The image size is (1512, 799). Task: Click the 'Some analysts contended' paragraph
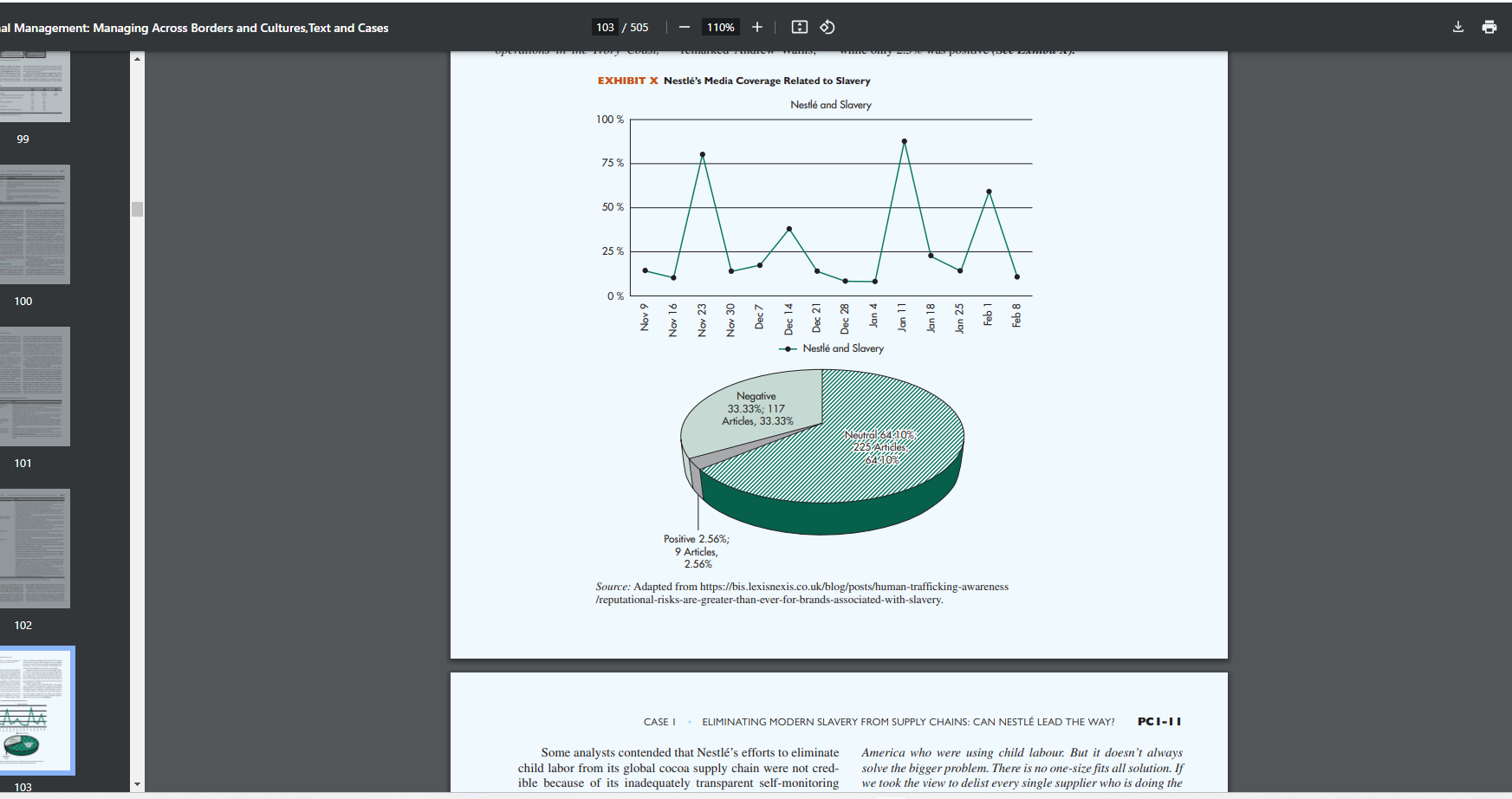[x=678, y=768]
